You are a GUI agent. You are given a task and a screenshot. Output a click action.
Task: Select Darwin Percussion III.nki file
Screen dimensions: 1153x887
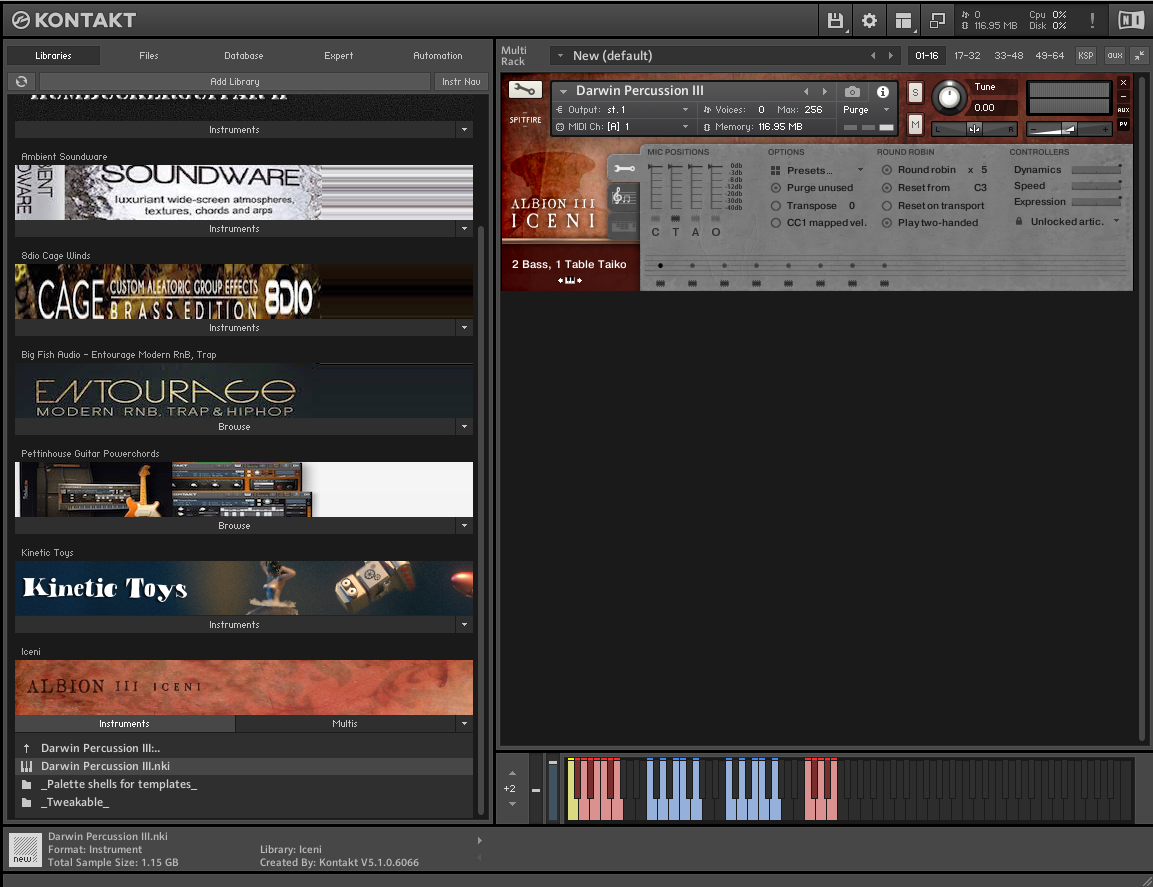pos(243,766)
